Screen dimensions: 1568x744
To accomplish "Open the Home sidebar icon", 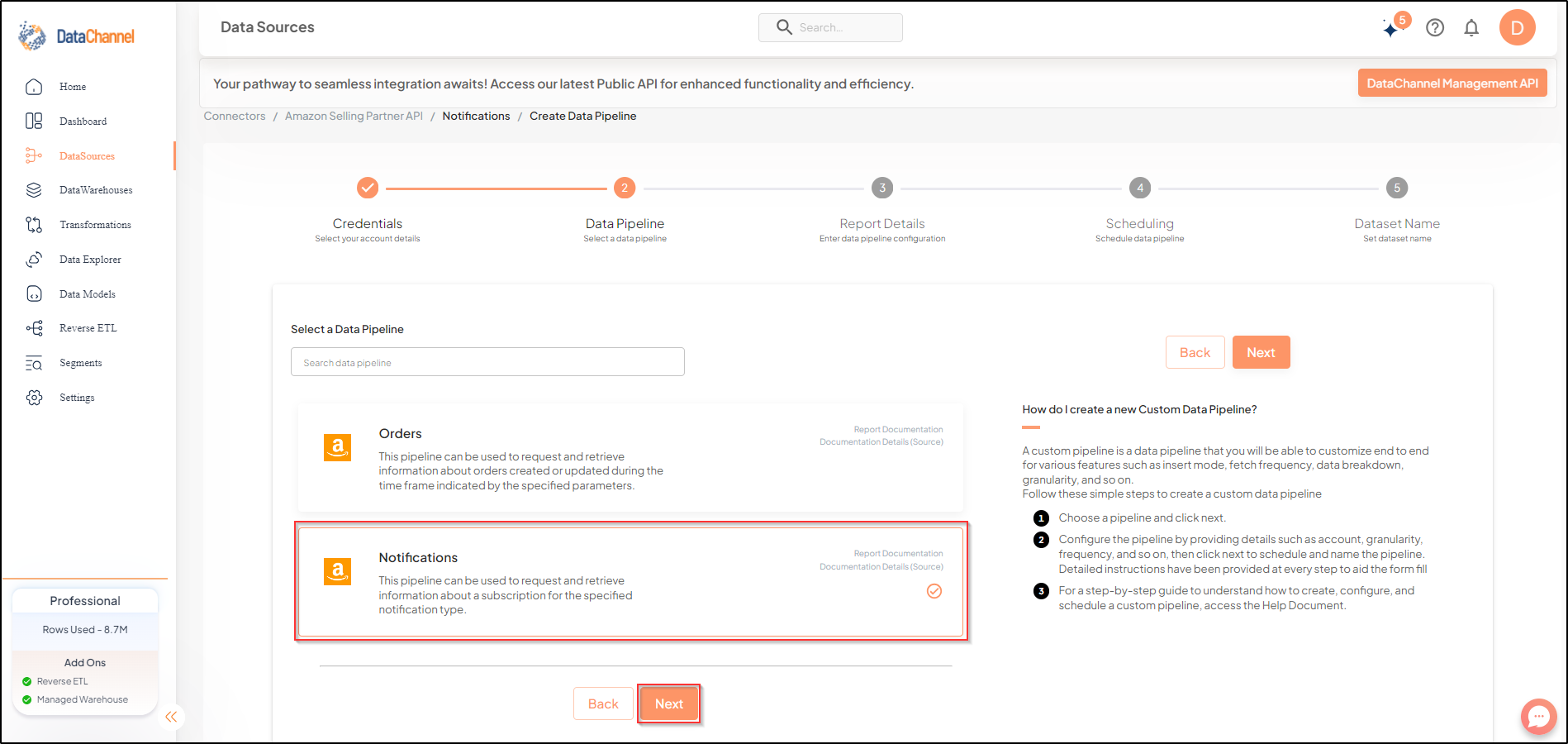I will pos(34,87).
